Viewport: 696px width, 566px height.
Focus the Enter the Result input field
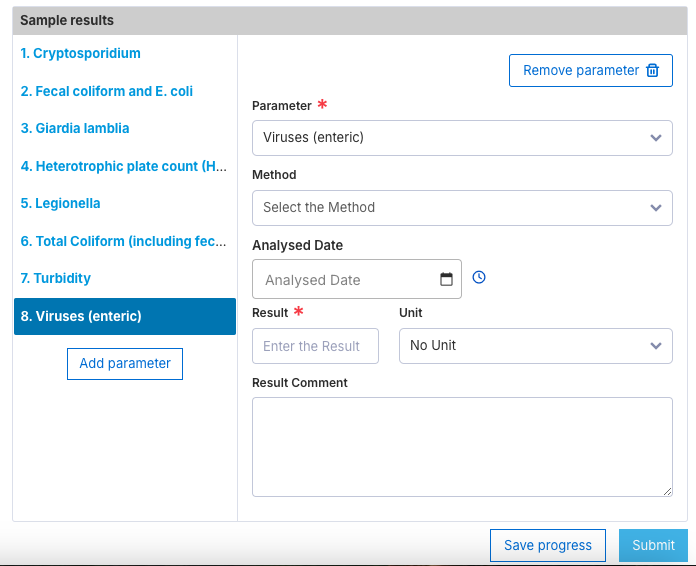pyautogui.click(x=315, y=346)
